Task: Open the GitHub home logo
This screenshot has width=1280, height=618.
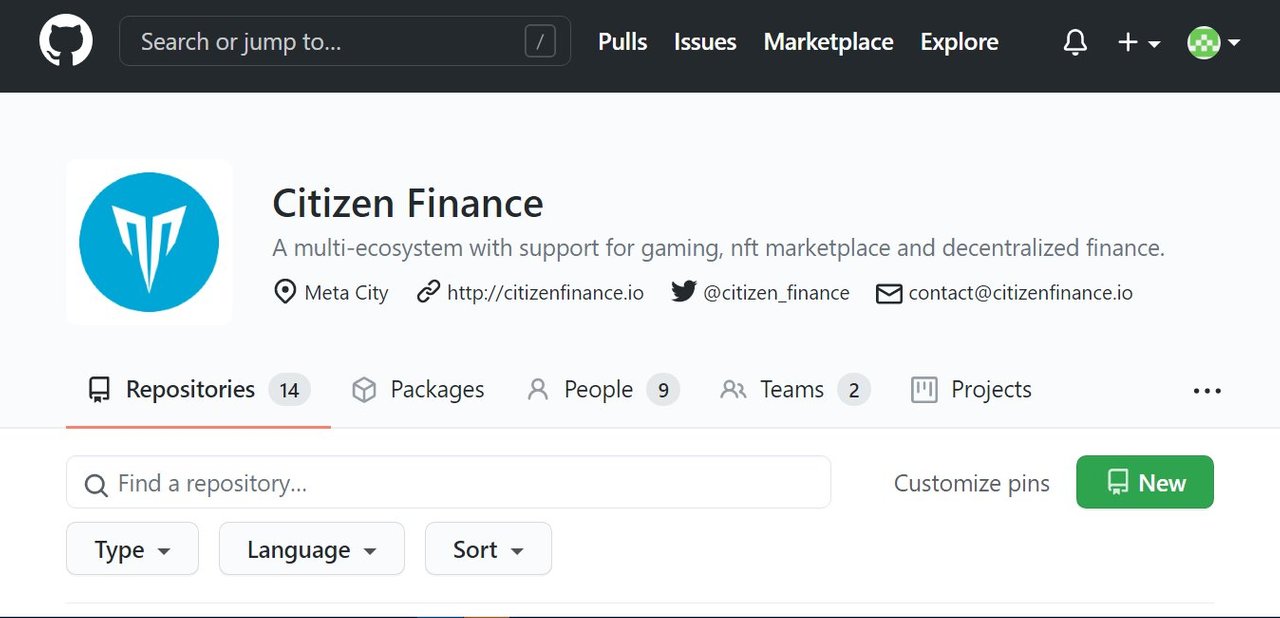Action: (66, 42)
